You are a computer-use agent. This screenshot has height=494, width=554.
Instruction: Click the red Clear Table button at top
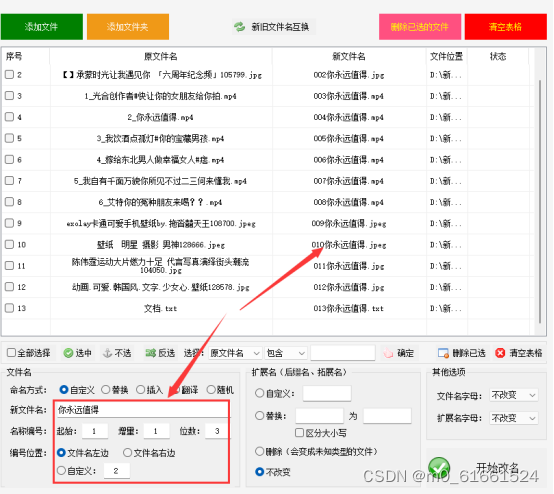pos(506,27)
